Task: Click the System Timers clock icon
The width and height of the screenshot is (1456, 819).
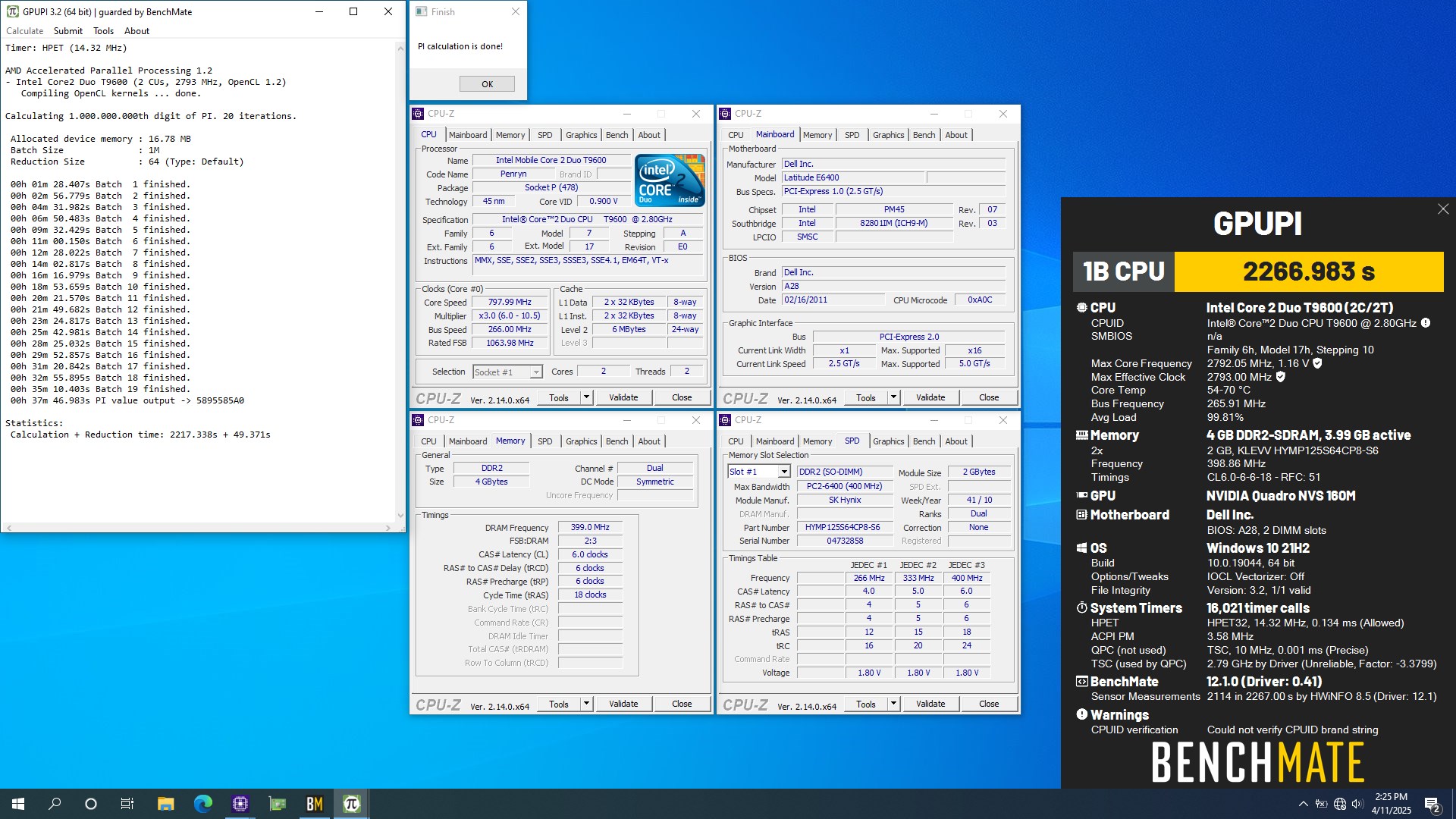Action: [x=1082, y=607]
